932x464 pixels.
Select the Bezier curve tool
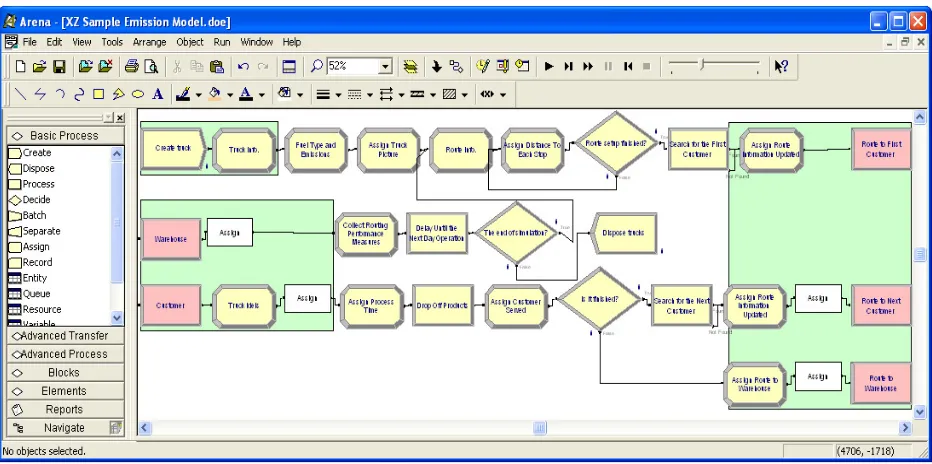tap(79, 94)
